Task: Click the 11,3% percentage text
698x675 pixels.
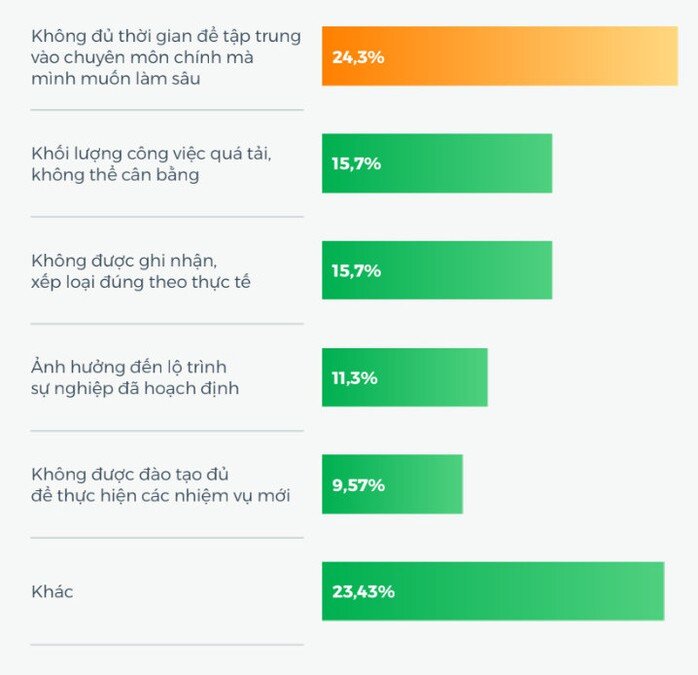Action: pos(355,378)
